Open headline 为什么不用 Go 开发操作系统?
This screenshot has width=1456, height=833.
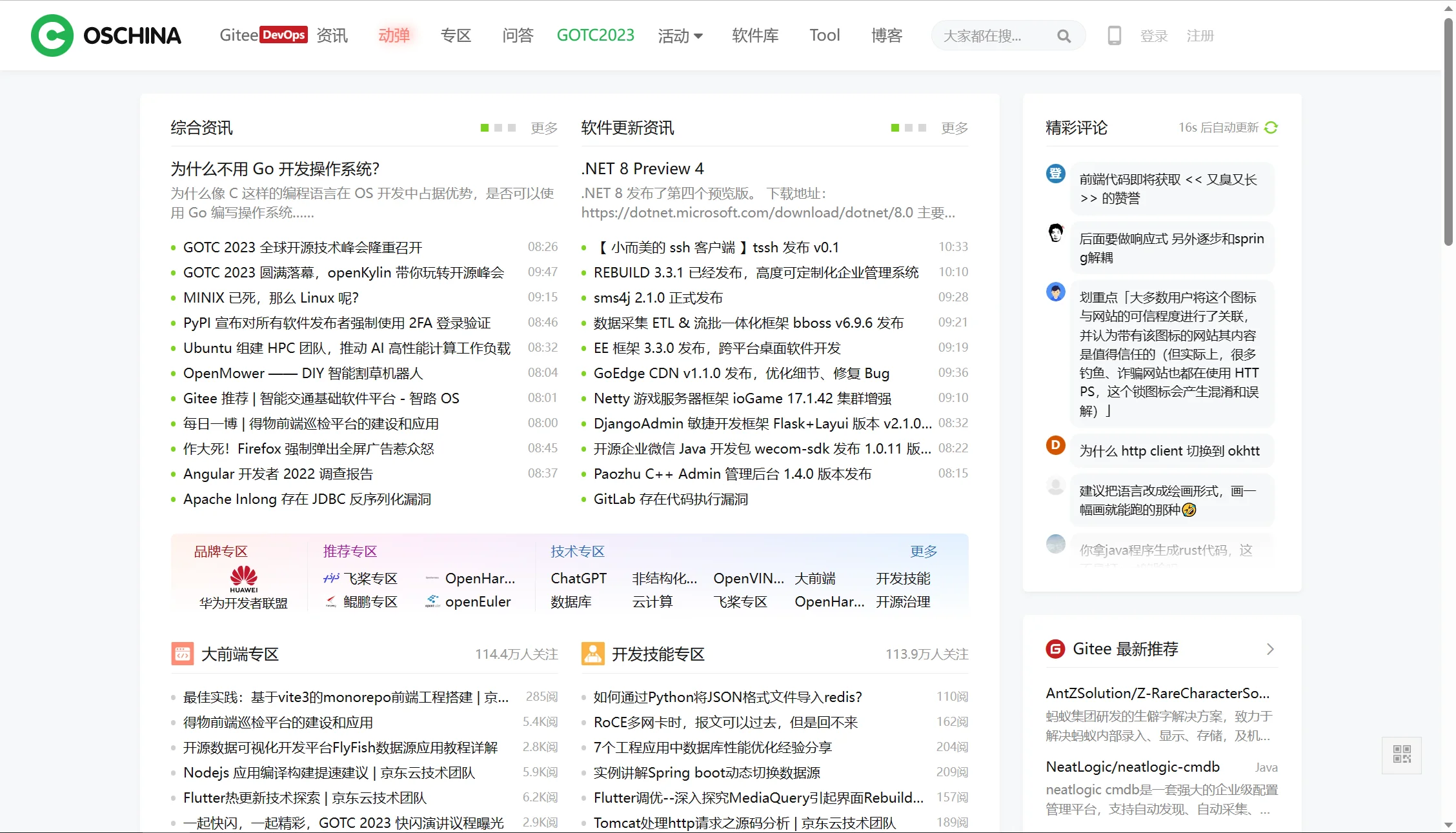pyautogui.click(x=275, y=169)
